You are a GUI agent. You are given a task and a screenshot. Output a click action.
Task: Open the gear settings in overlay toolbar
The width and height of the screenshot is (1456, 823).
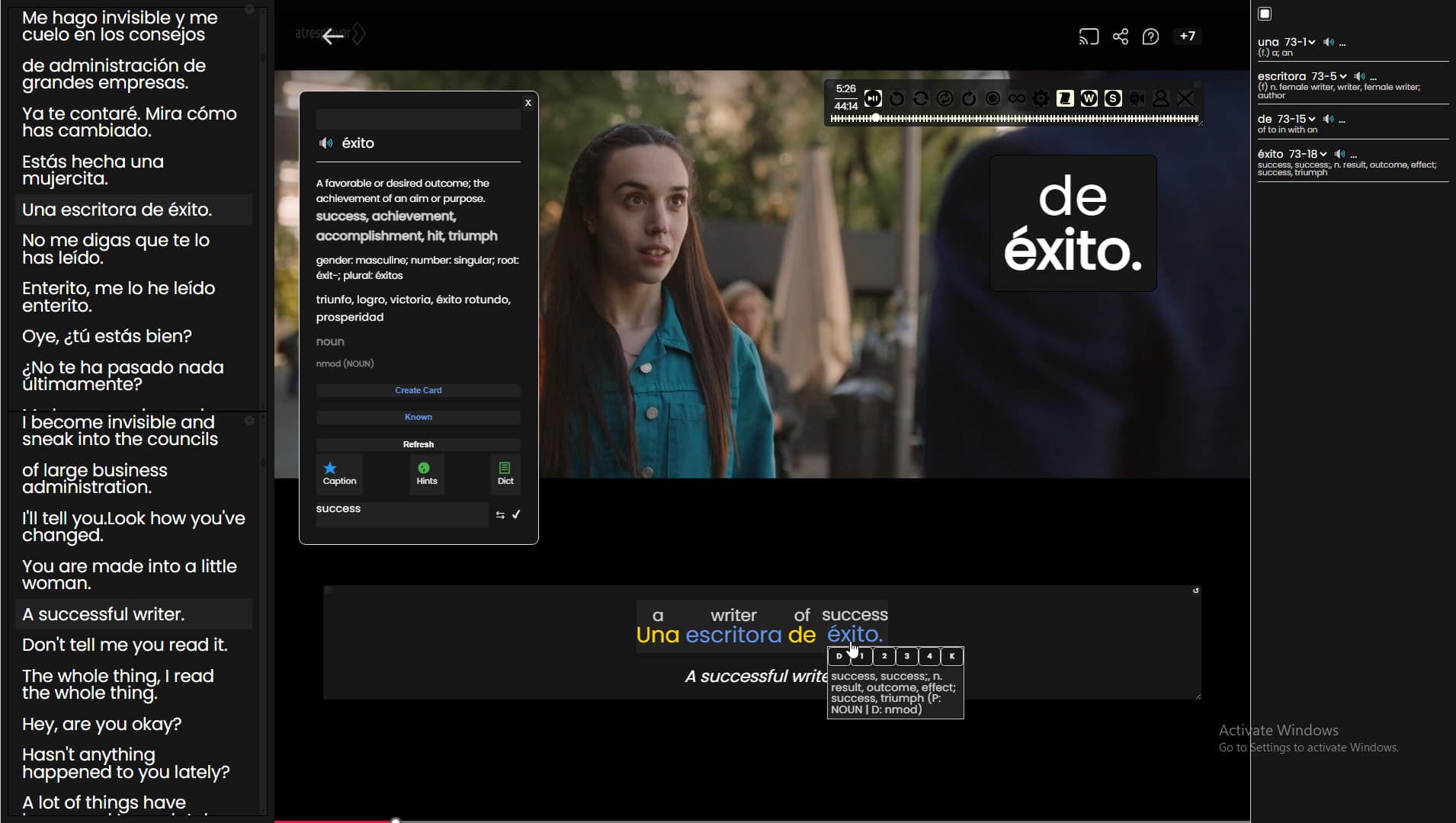(x=1041, y=98)
